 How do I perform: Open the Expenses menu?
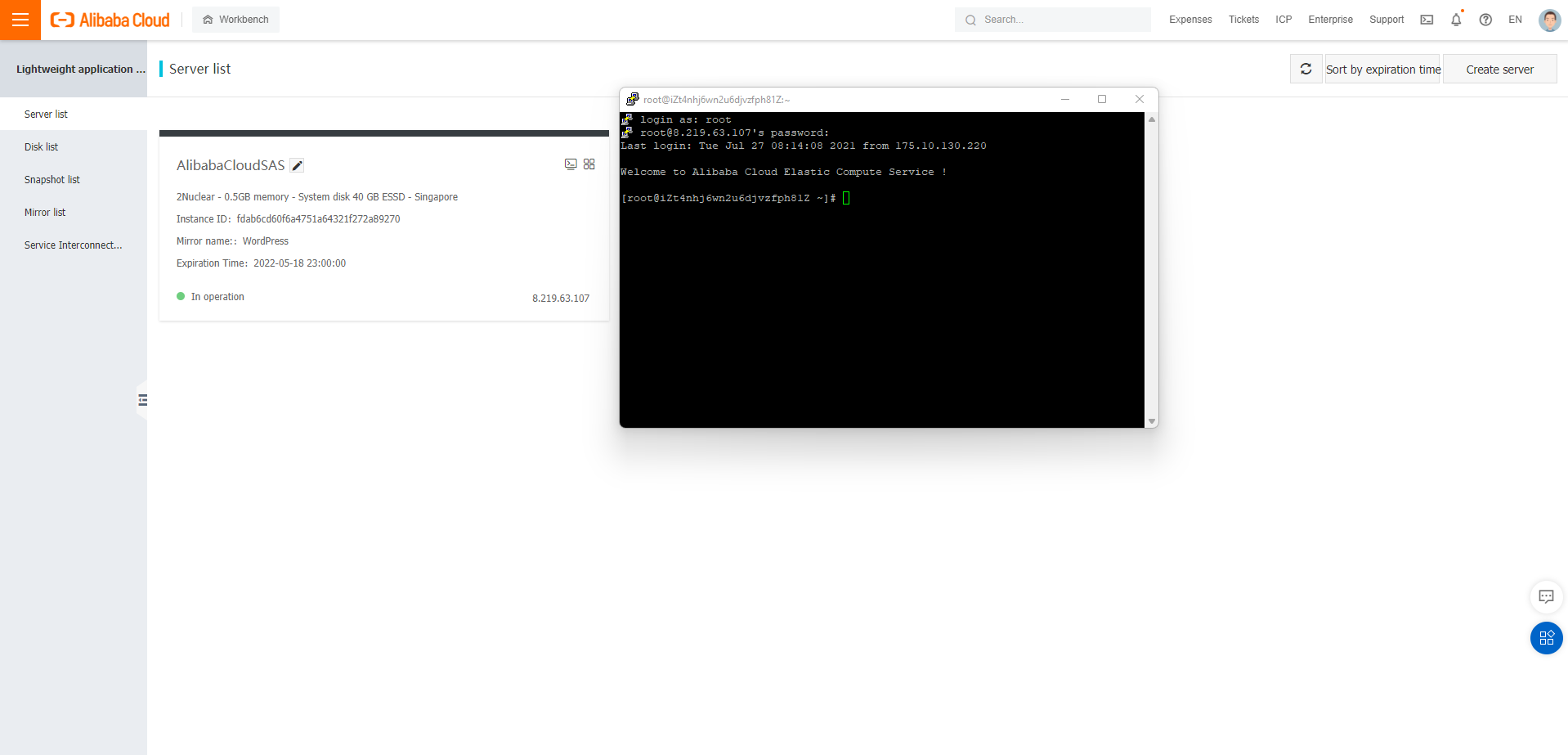[1190, 20]
